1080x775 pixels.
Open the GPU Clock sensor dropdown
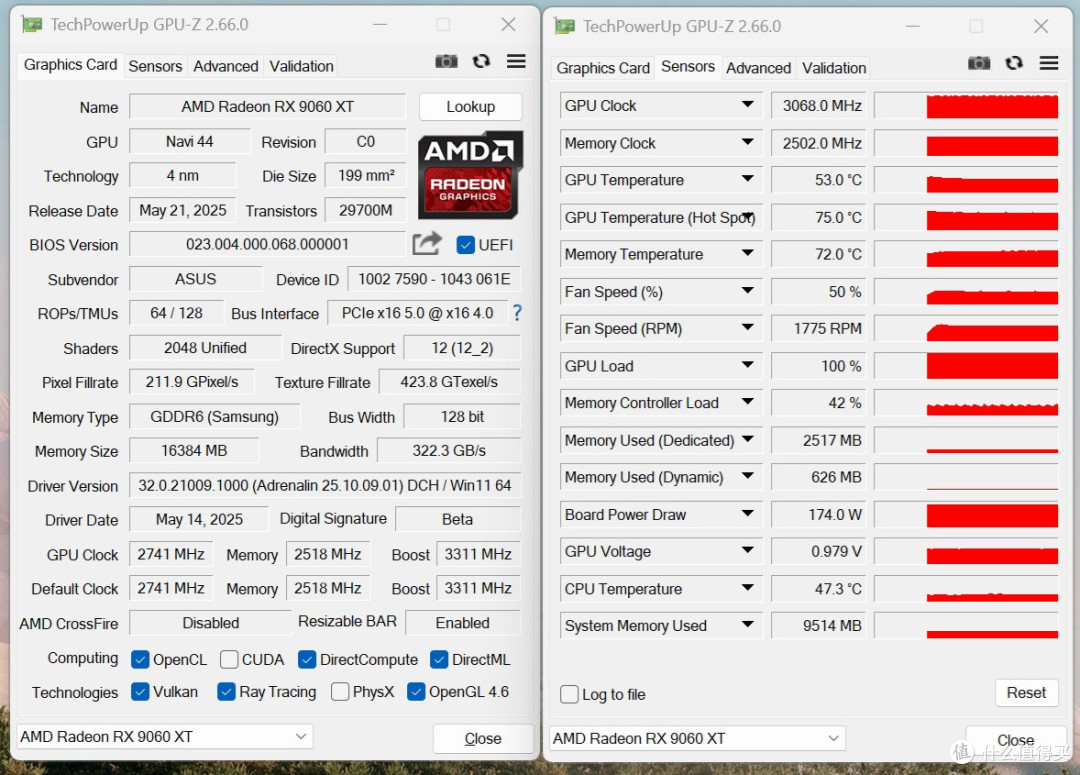(747, 105)
